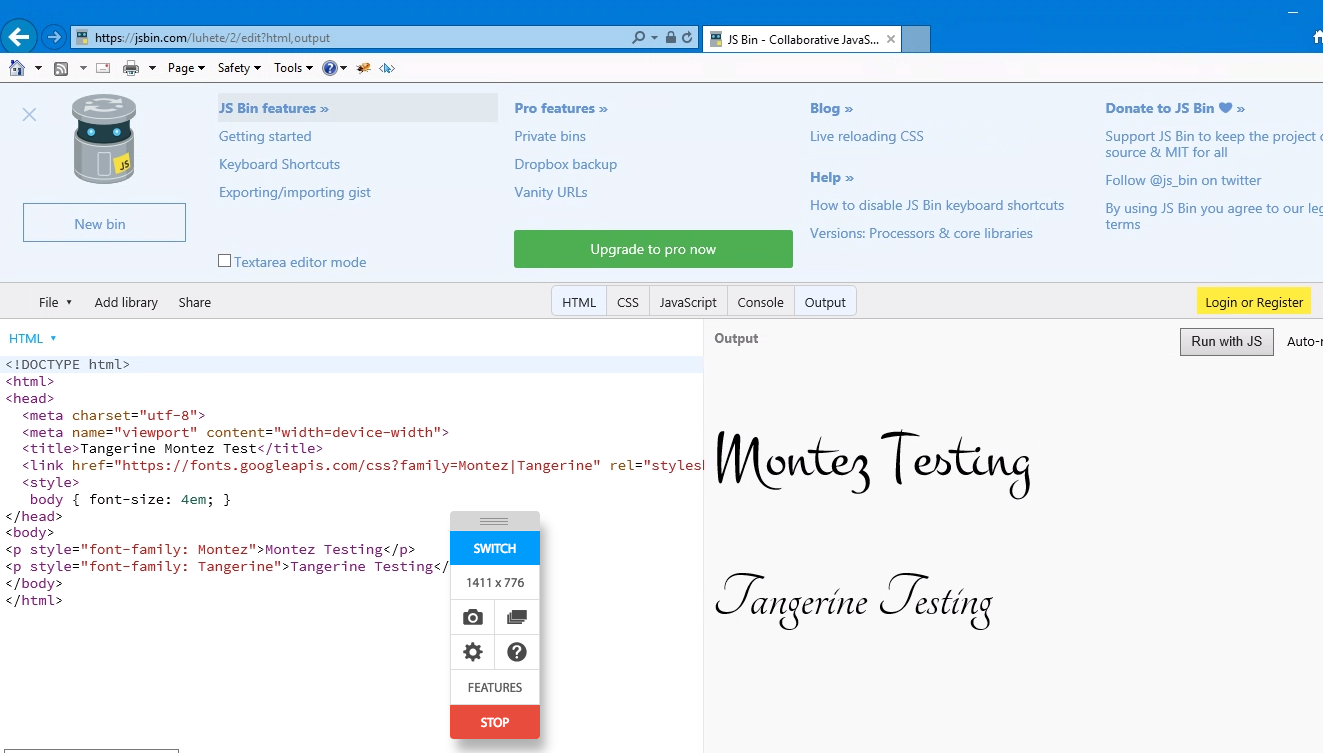Viewport: 1323px width, 753px height.
Task: Toggle the JavaScript panel
Action: 688,302
